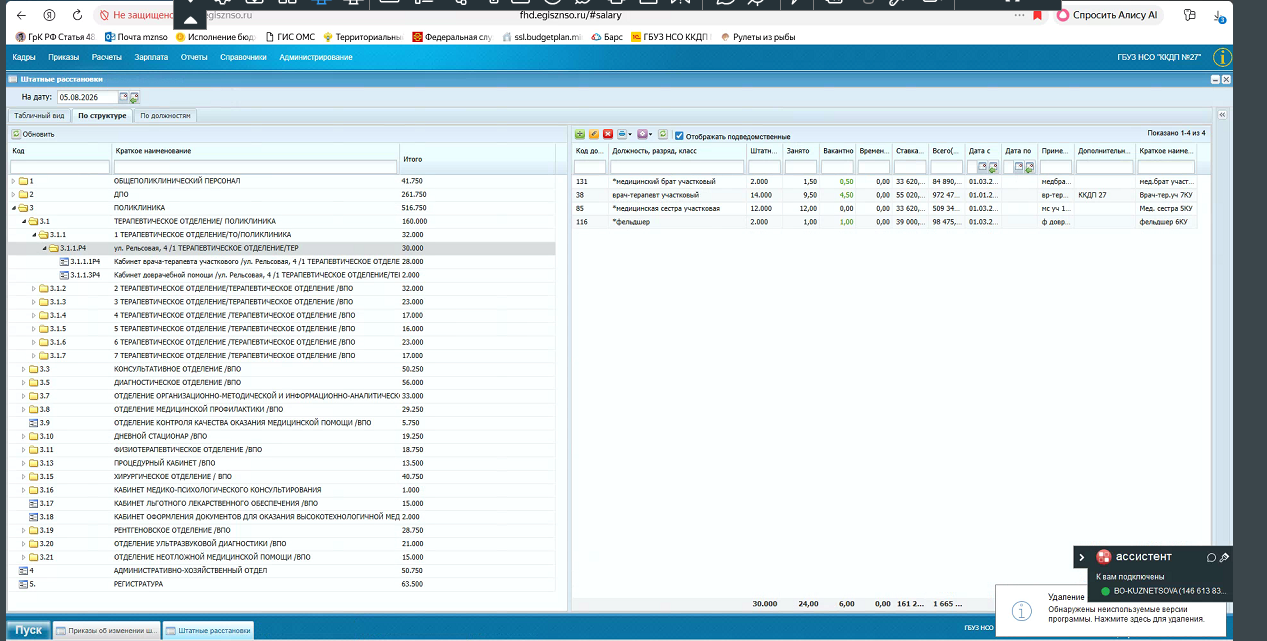The height and width of the screenshot is (641, 1267).
Task: Open calendar icon in Дата по filter
Action: coord(1017,167)
